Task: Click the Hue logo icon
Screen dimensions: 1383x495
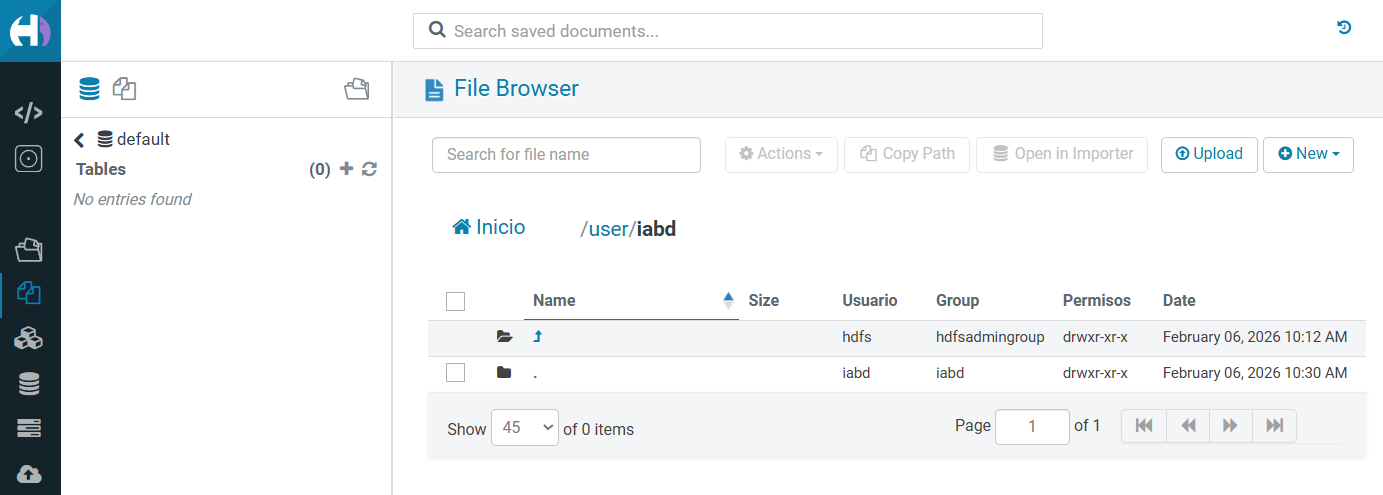Action: 30,31
